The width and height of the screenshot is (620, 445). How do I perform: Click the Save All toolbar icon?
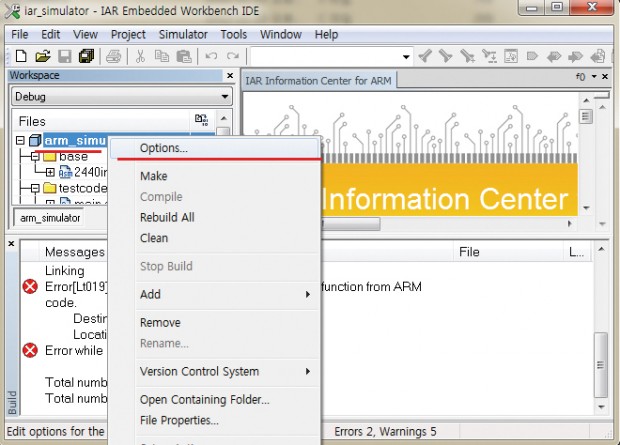87,56
